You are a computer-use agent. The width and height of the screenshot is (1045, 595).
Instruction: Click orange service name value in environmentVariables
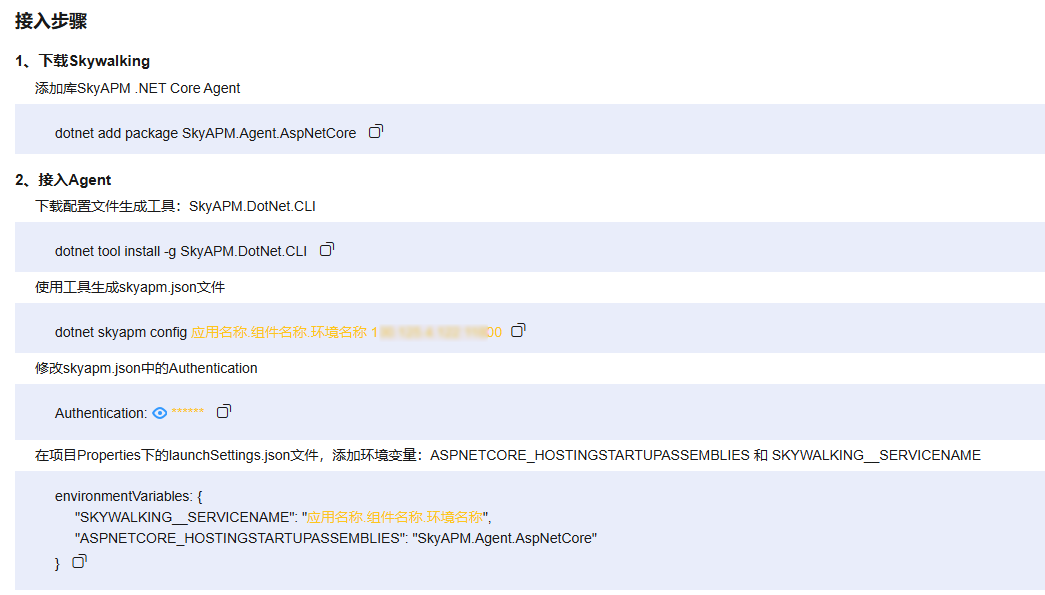coord(395,517)
